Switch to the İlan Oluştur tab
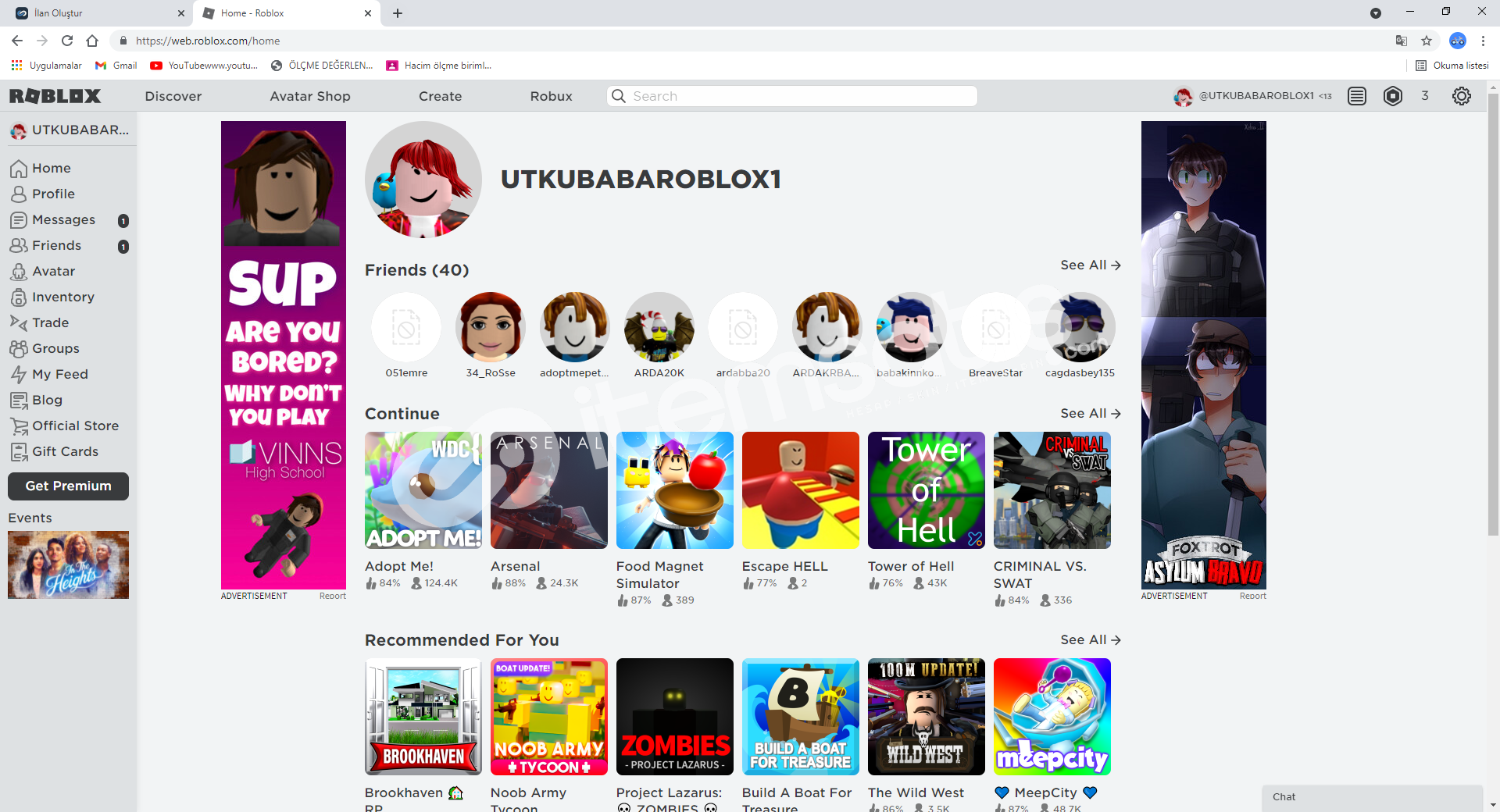Image resolution: width=1500 pixels, height=812 pixels. 98,13
